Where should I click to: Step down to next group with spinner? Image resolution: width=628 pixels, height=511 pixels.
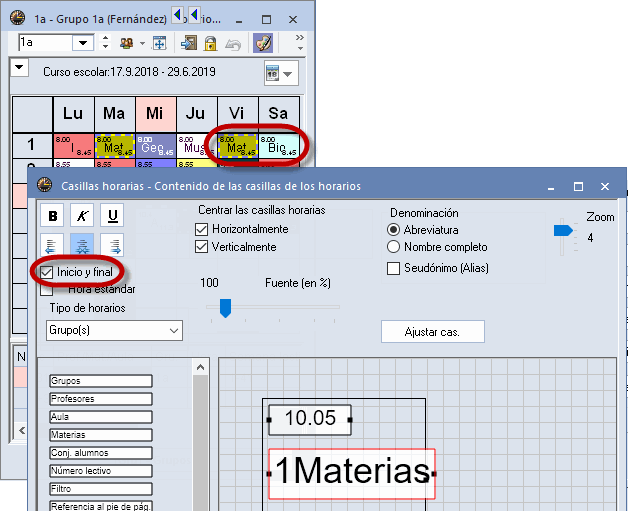click(105, 47)
